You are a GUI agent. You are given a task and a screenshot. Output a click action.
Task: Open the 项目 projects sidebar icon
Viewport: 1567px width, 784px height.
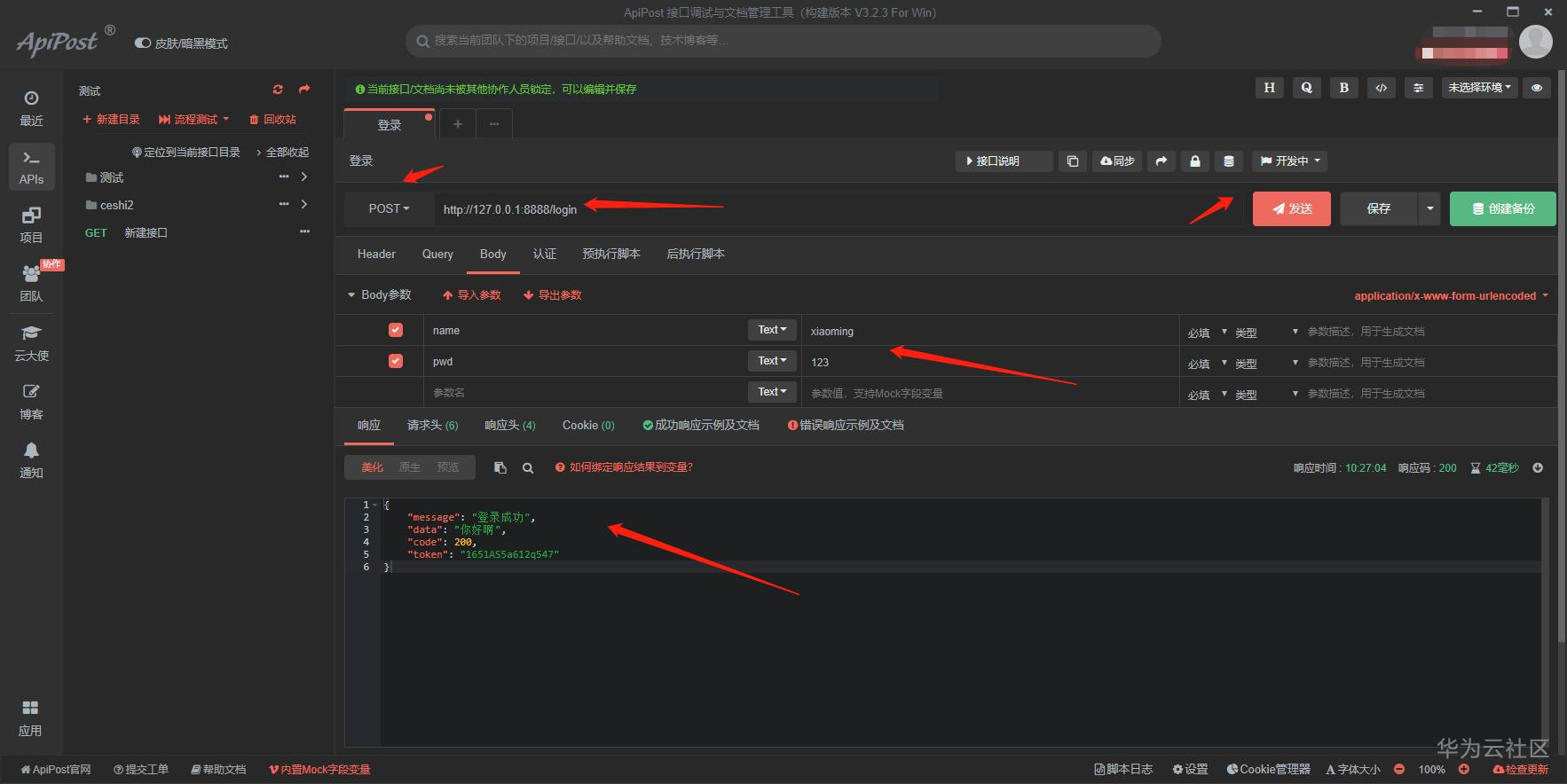tap(31, 225)
